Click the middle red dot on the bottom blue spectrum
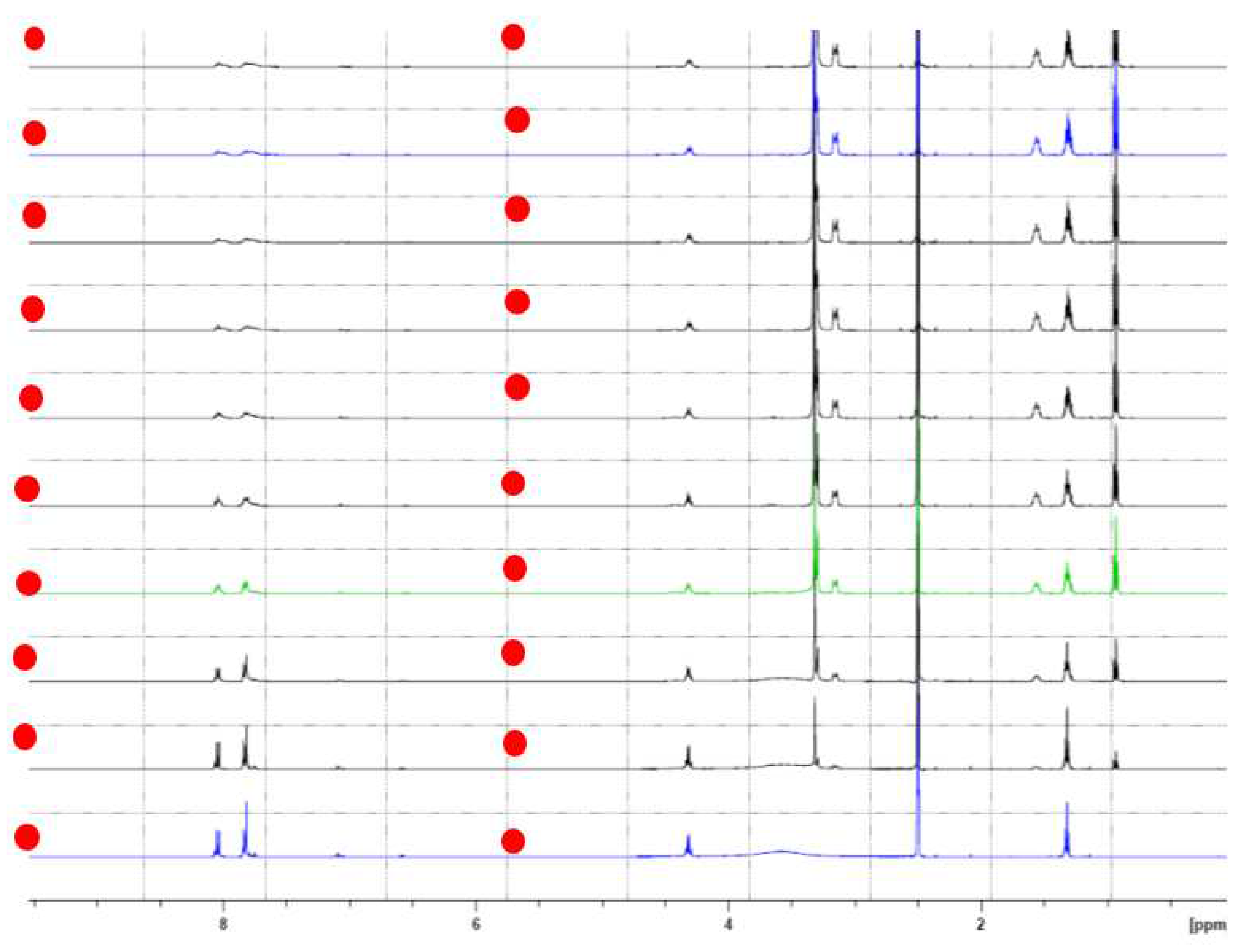 tap(513, 841)
